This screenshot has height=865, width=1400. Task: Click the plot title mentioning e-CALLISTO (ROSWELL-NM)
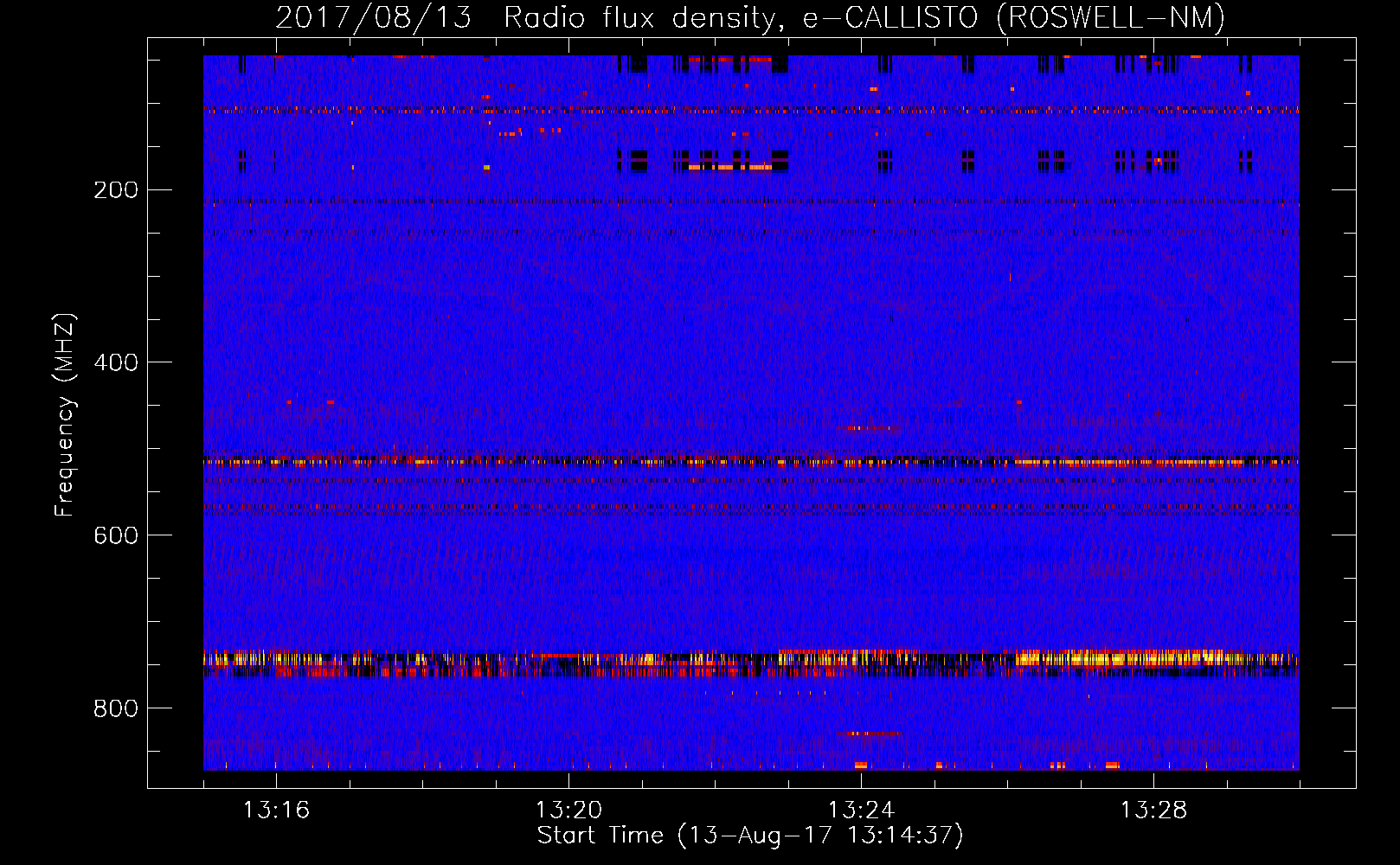(750, 17)
